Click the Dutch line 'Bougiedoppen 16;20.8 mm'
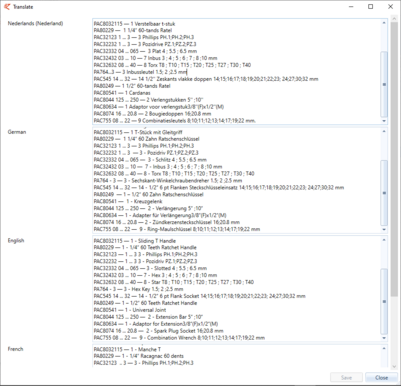 coord(152,114)
